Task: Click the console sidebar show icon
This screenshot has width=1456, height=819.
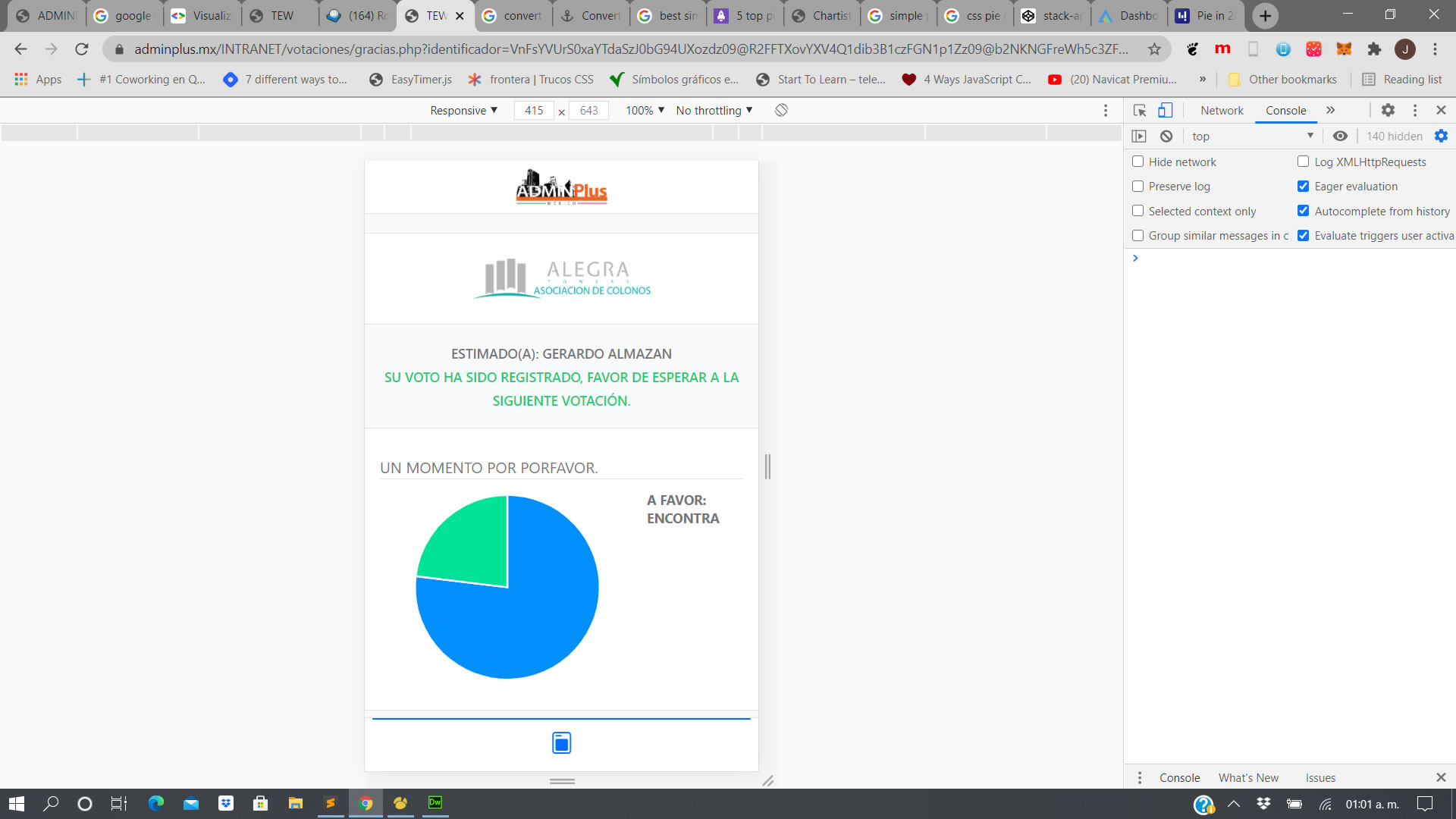Action: (1139, 136)
